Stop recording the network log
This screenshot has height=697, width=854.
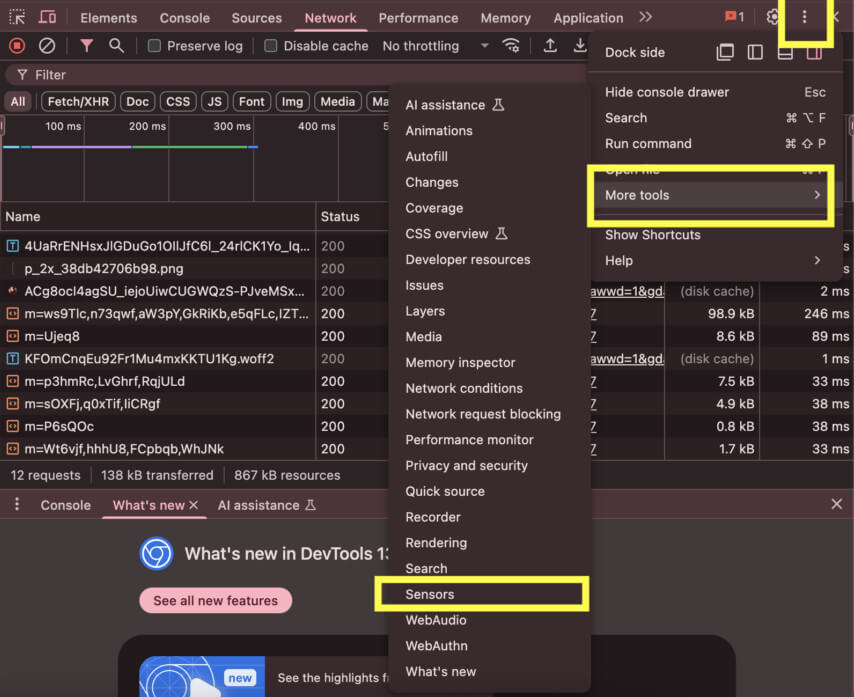(17, 46)
